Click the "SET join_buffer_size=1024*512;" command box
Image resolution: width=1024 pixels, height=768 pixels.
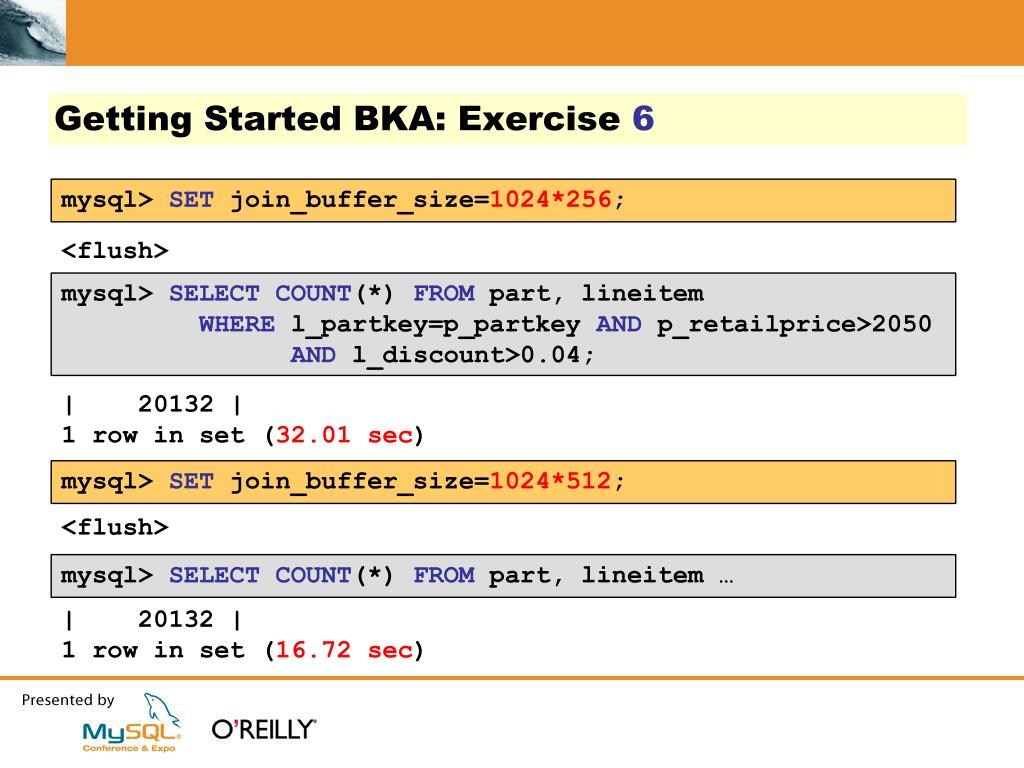(x=503, y=482)
